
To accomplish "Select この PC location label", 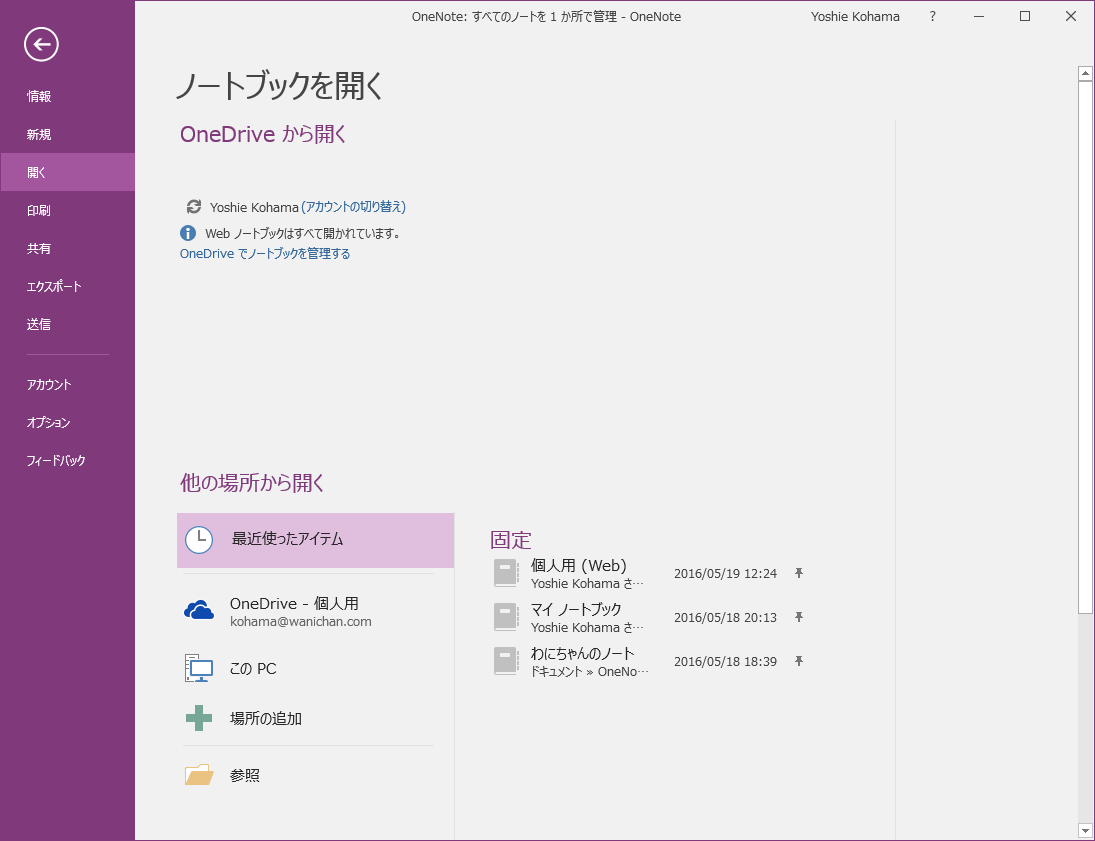I will 253,668.
